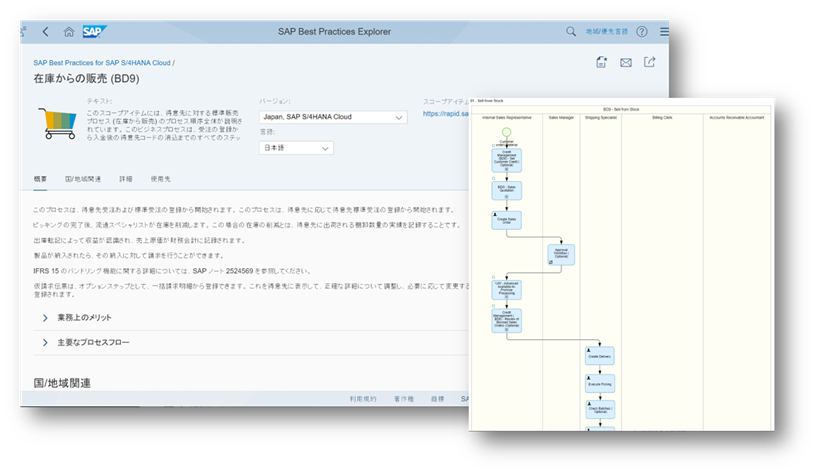This screenshot has height=473, width=816.
Task: Select the BDG Sales Quotation process box
Action: point(506,190)
